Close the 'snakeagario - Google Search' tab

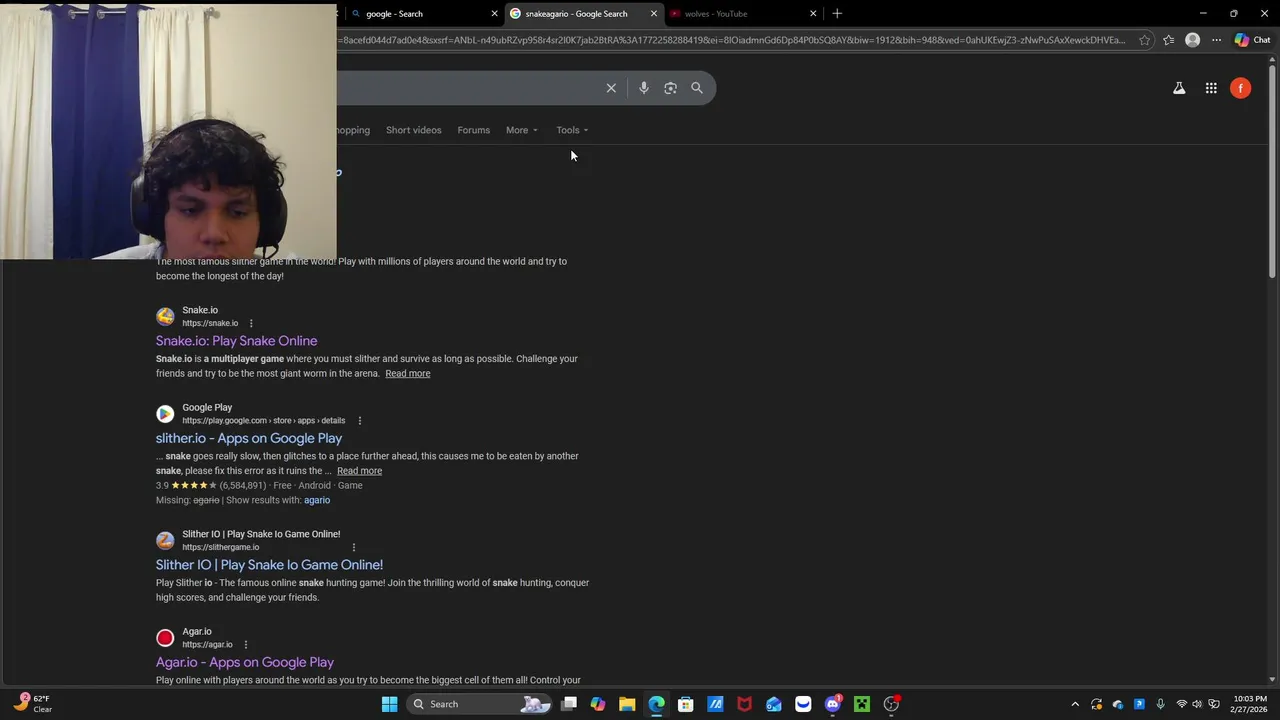[654, 14]
